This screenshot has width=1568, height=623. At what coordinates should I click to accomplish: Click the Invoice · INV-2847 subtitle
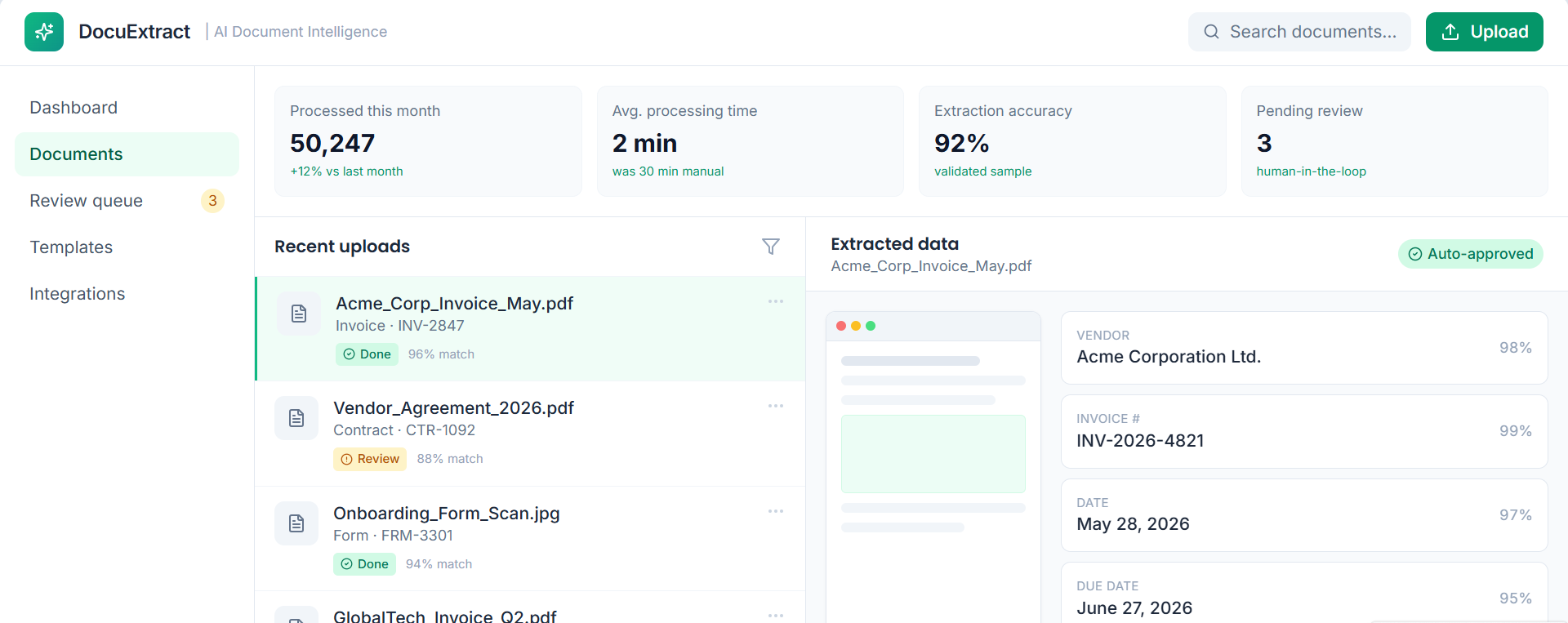pyautogui.click(x=400, y=326)
